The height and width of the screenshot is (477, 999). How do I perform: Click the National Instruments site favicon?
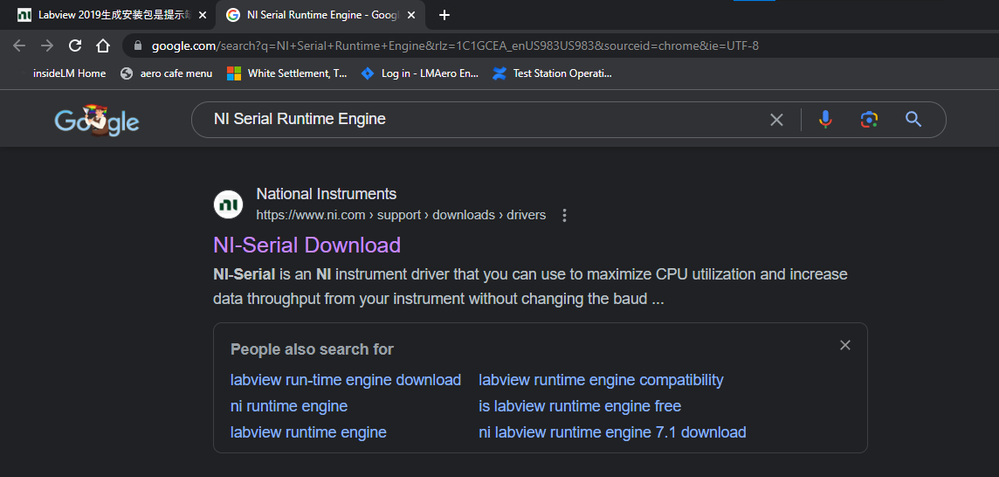click(x=228, y=204)
